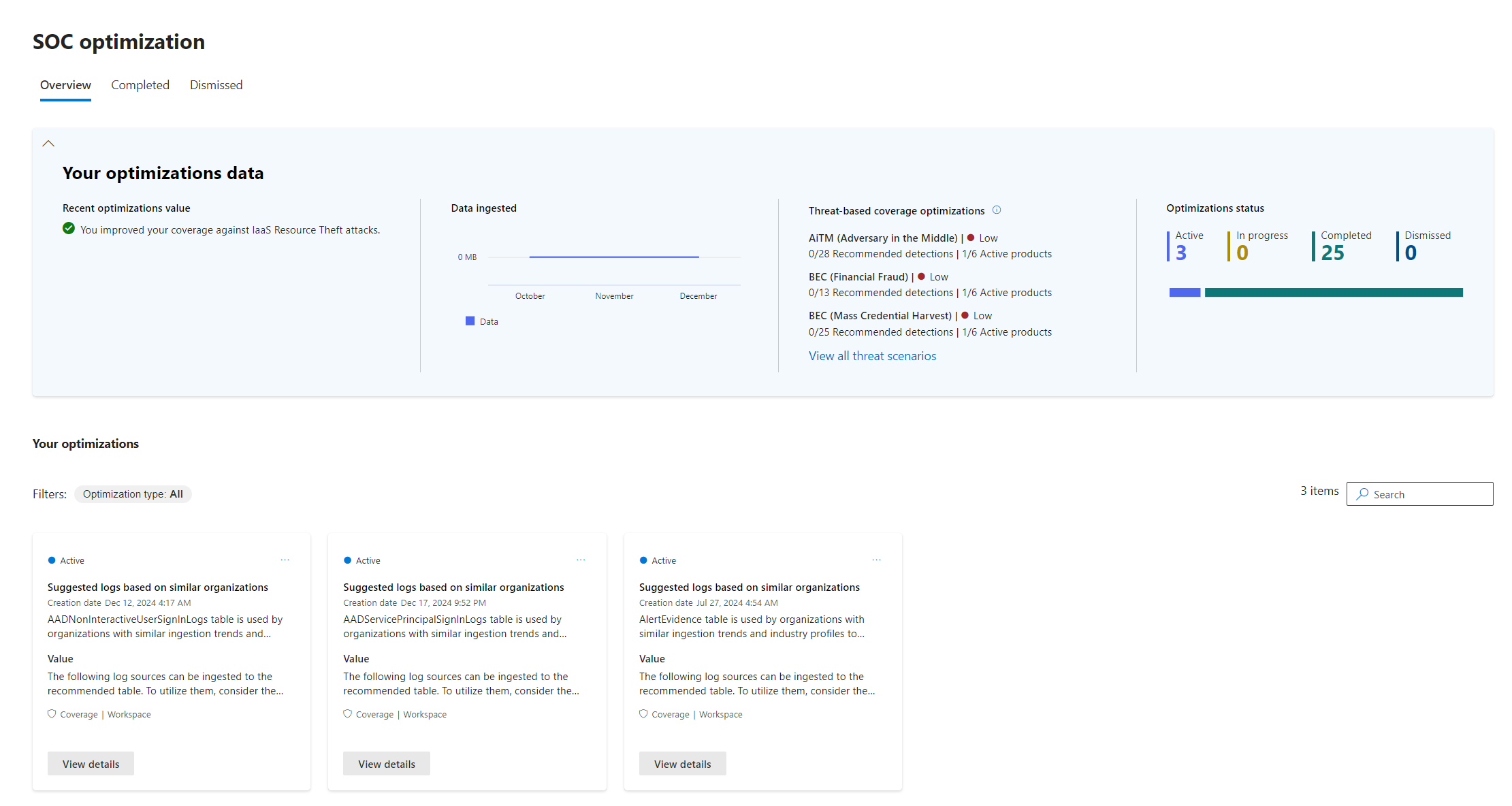Open the ellipsis menu on the AADNonInteractiveUserSignInLogs card
Viewport: 1512px width, 806px height.
click(285, 560)
